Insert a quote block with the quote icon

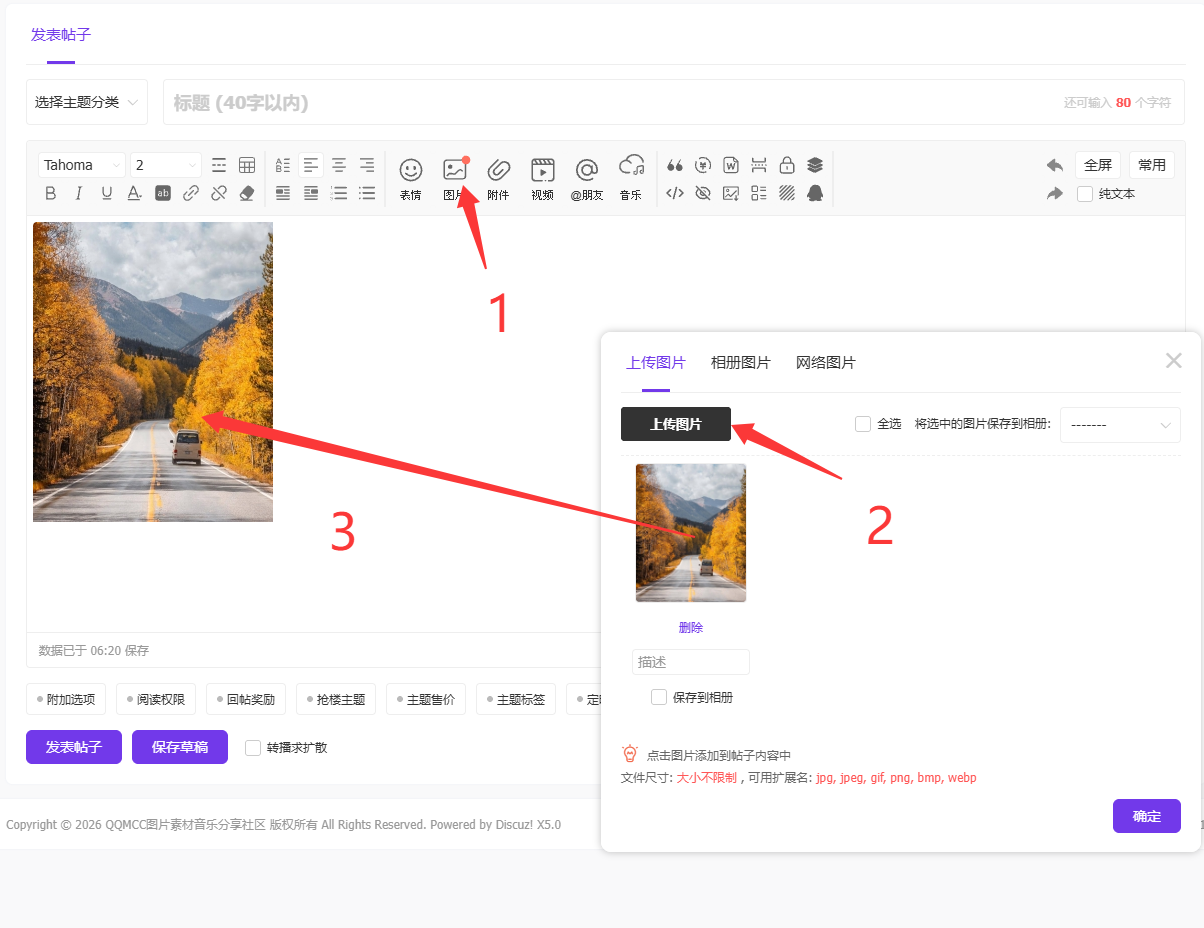pyautogui.click(x=675, y=165)
